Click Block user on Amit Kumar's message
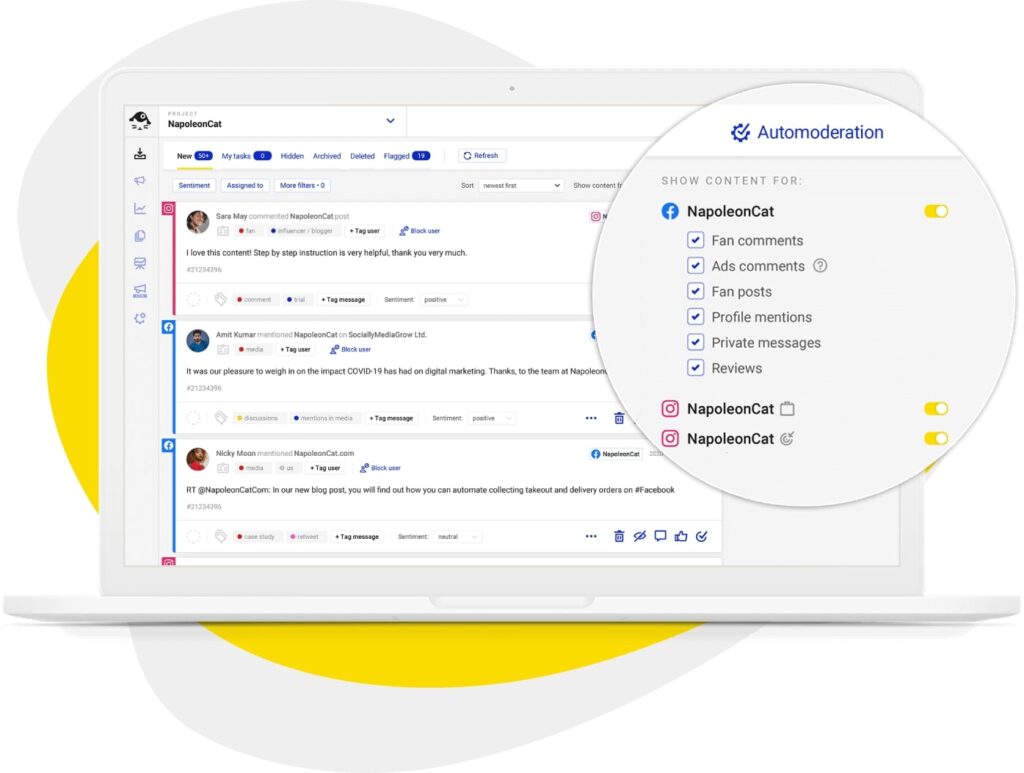The height and width of the screenshot is (773, 1024). pos(350,349)
